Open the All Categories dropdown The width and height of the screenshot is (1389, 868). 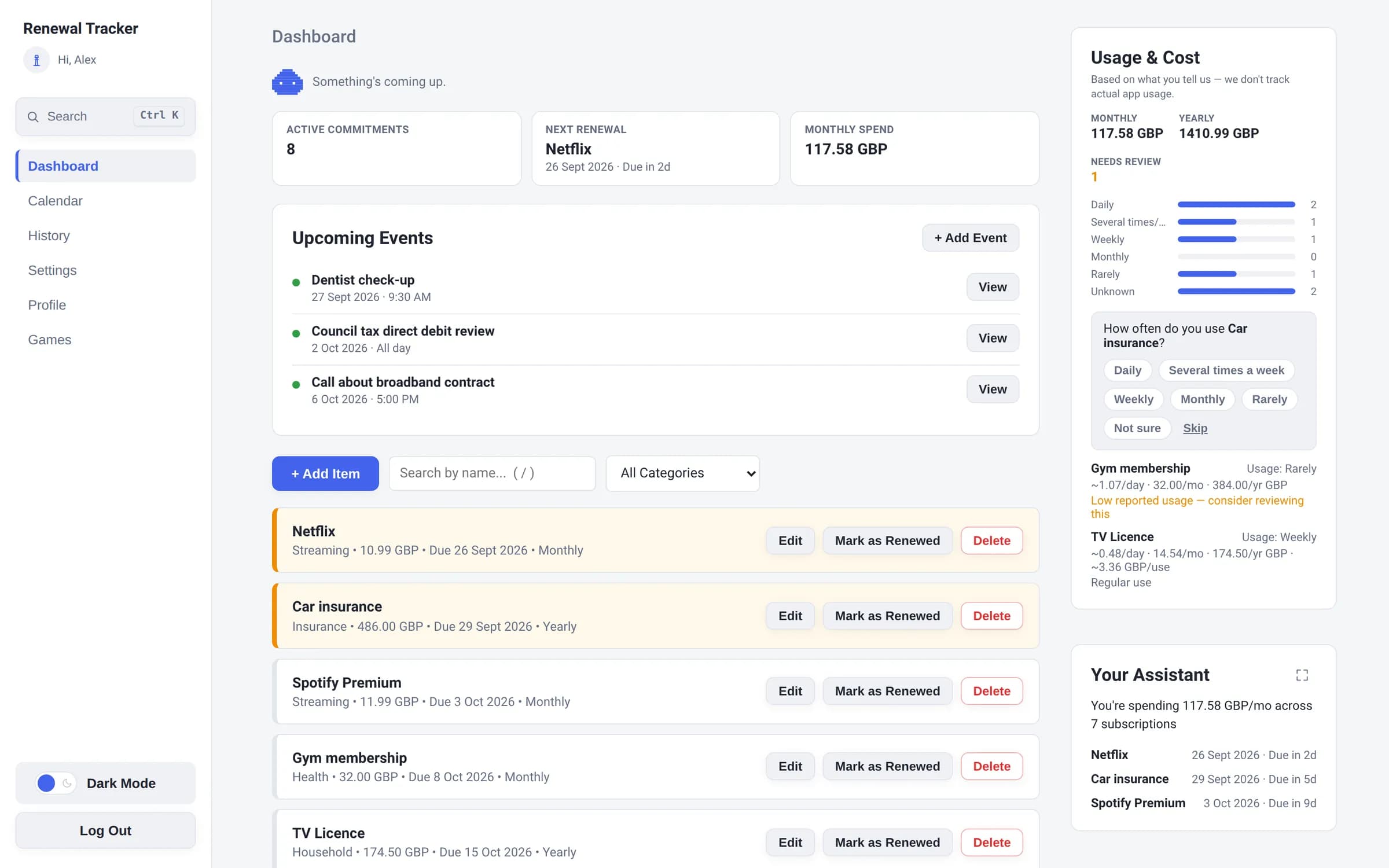click(682, 473)
